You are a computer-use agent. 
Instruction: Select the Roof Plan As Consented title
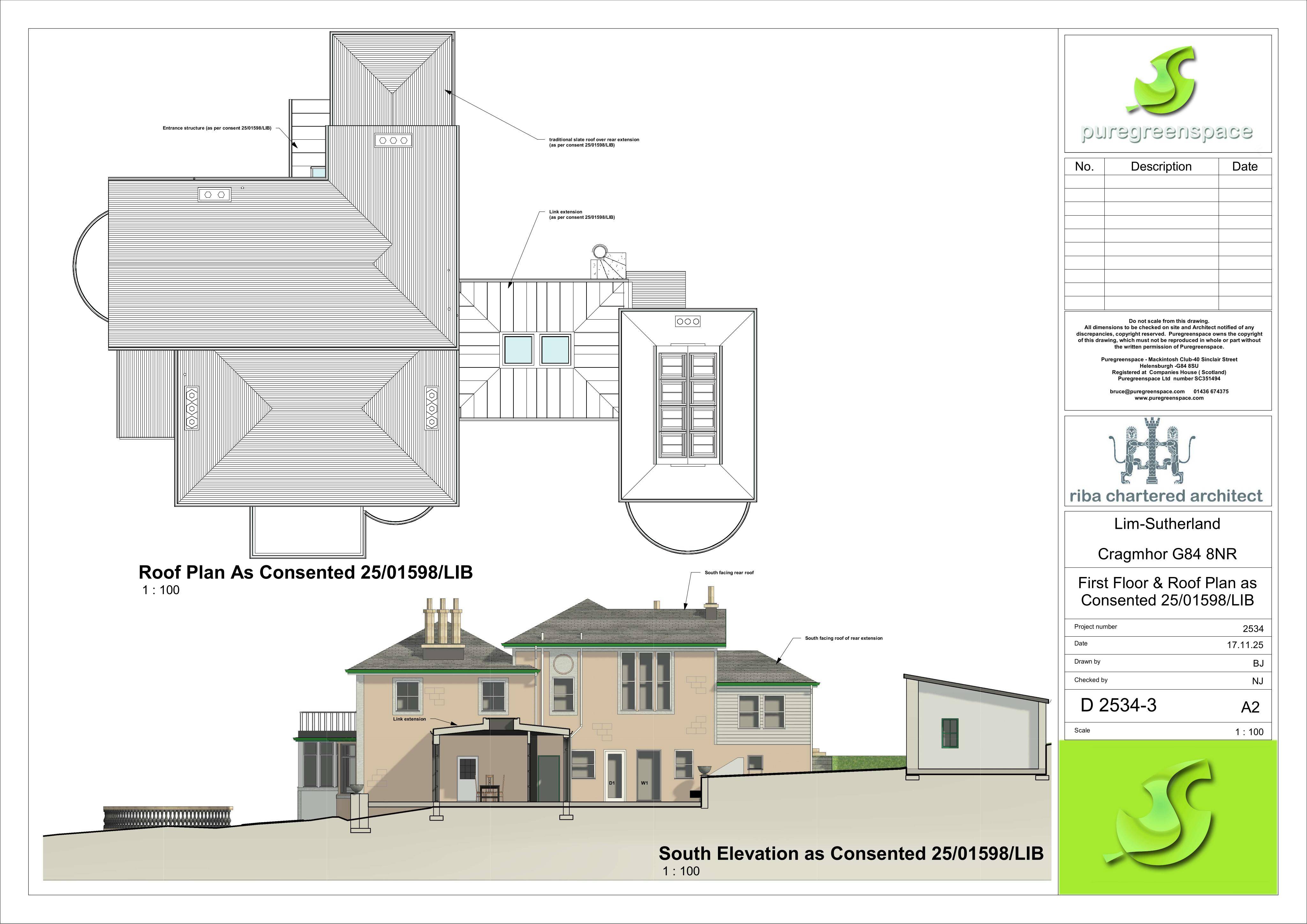tap(306, 572)
